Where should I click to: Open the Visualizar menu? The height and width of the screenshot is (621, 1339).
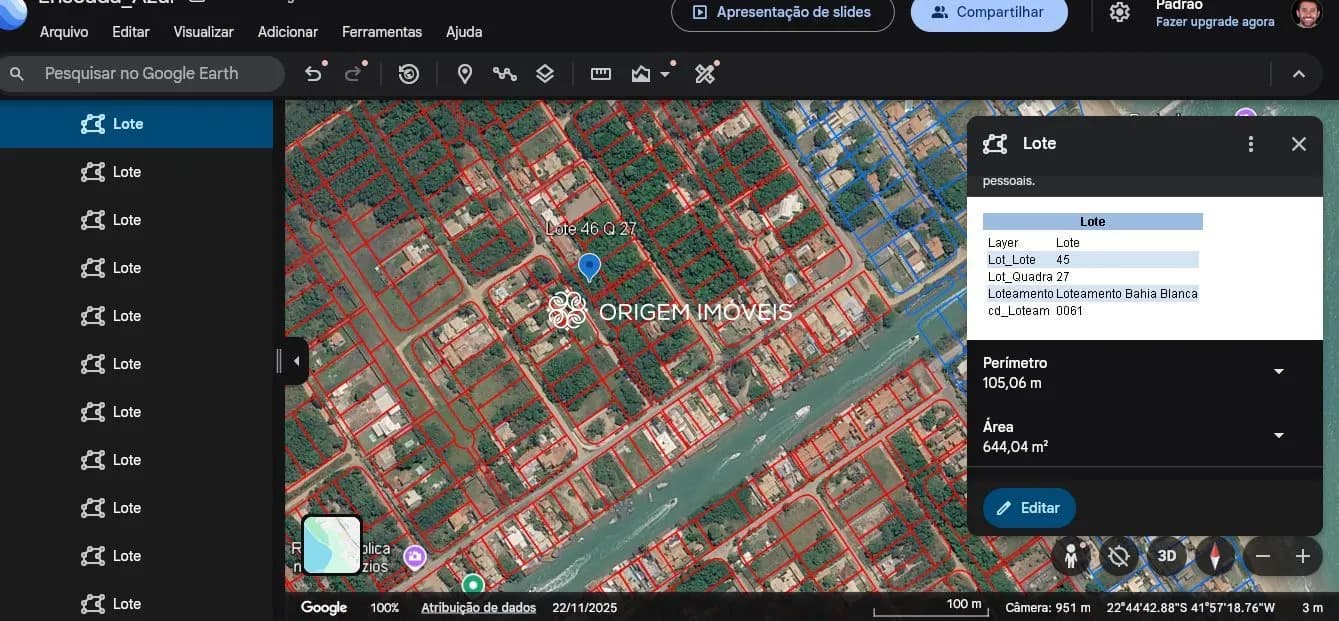204,32
